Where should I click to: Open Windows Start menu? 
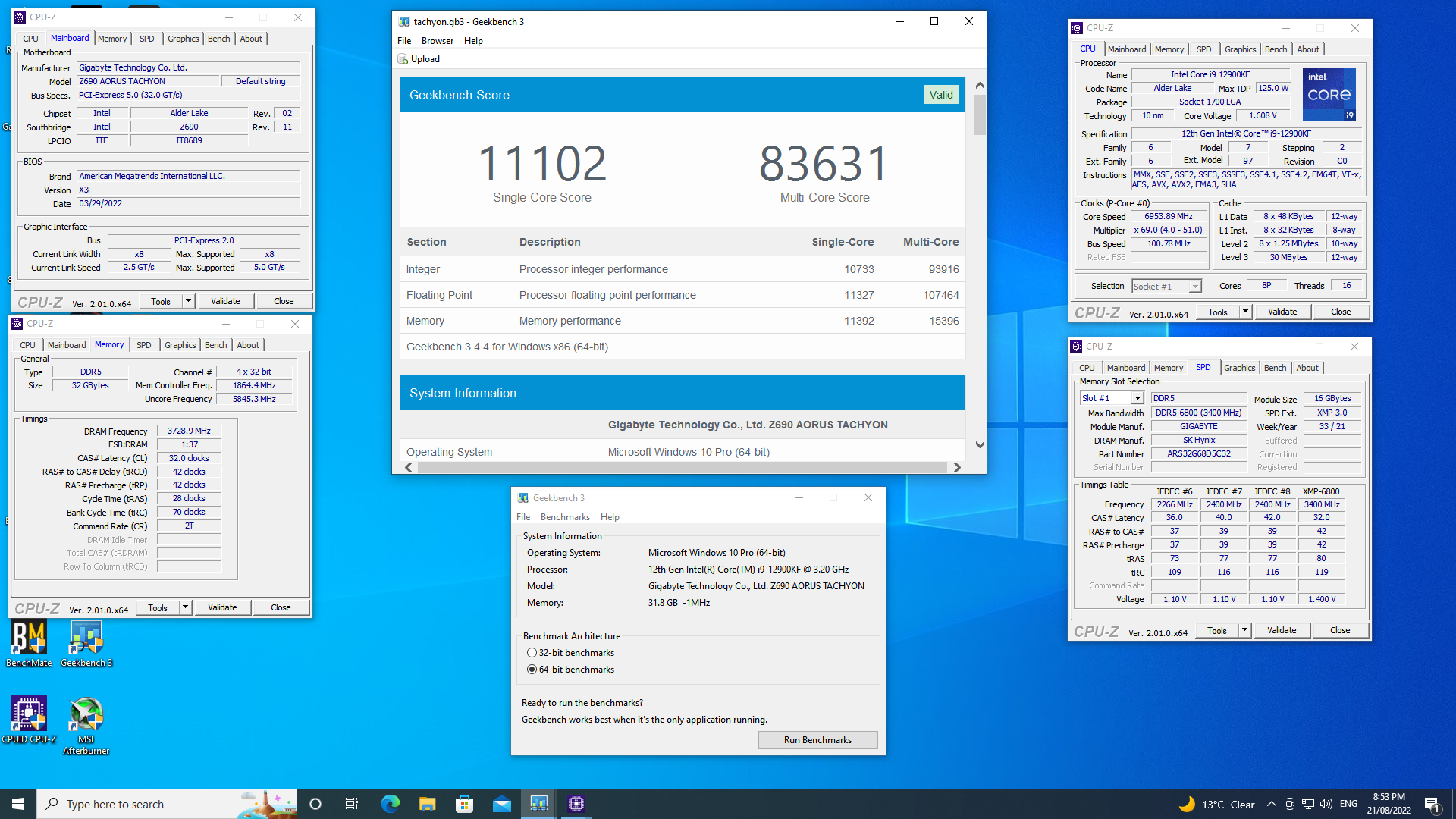tap(18, 804)
